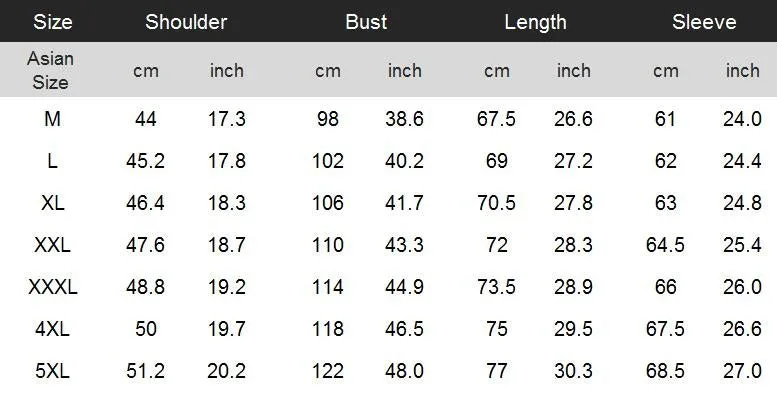Select length value 70.5 in XL row

(x=497, y=203)
